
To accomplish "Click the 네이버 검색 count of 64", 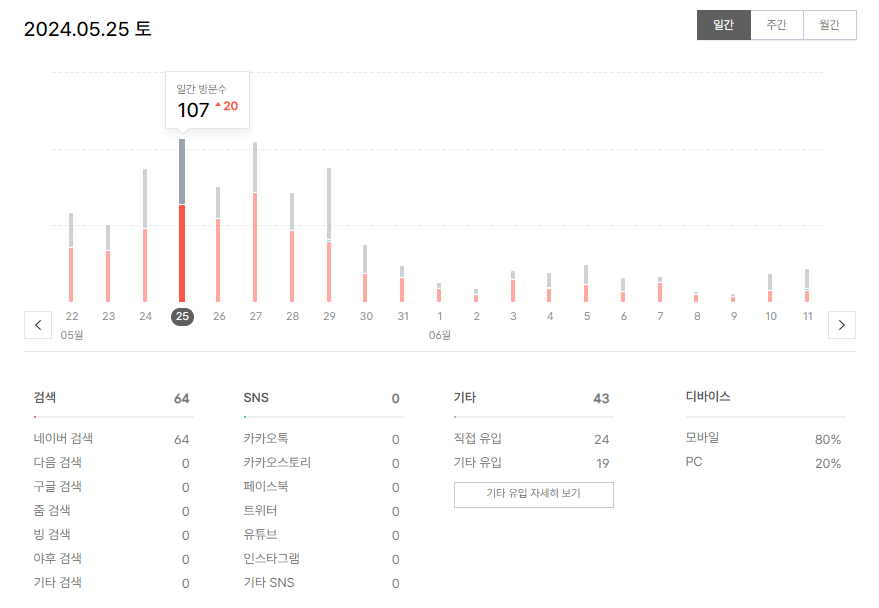I will tap(185, 438).
